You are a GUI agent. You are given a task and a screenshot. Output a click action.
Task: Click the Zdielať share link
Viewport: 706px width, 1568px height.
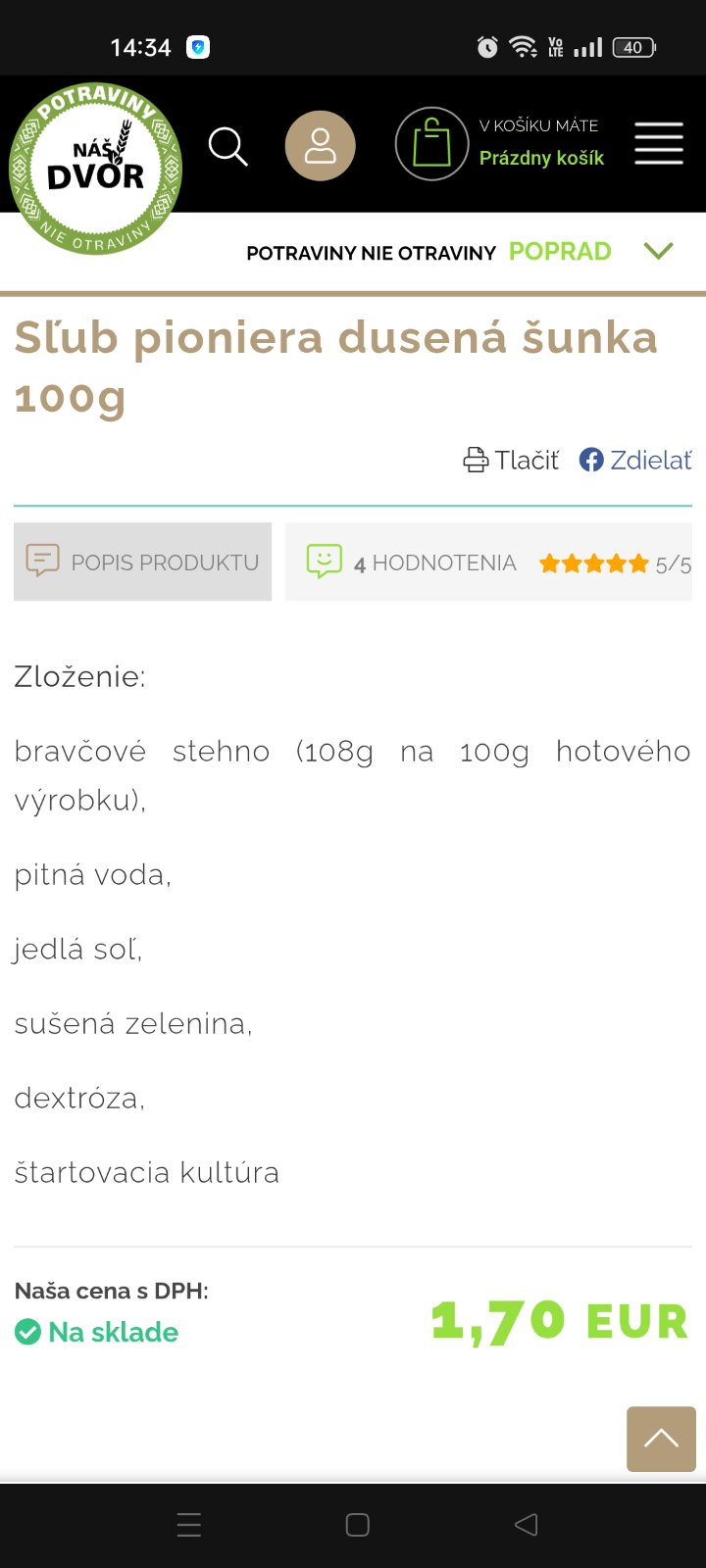pyautogui.click(x=651, y=460)
